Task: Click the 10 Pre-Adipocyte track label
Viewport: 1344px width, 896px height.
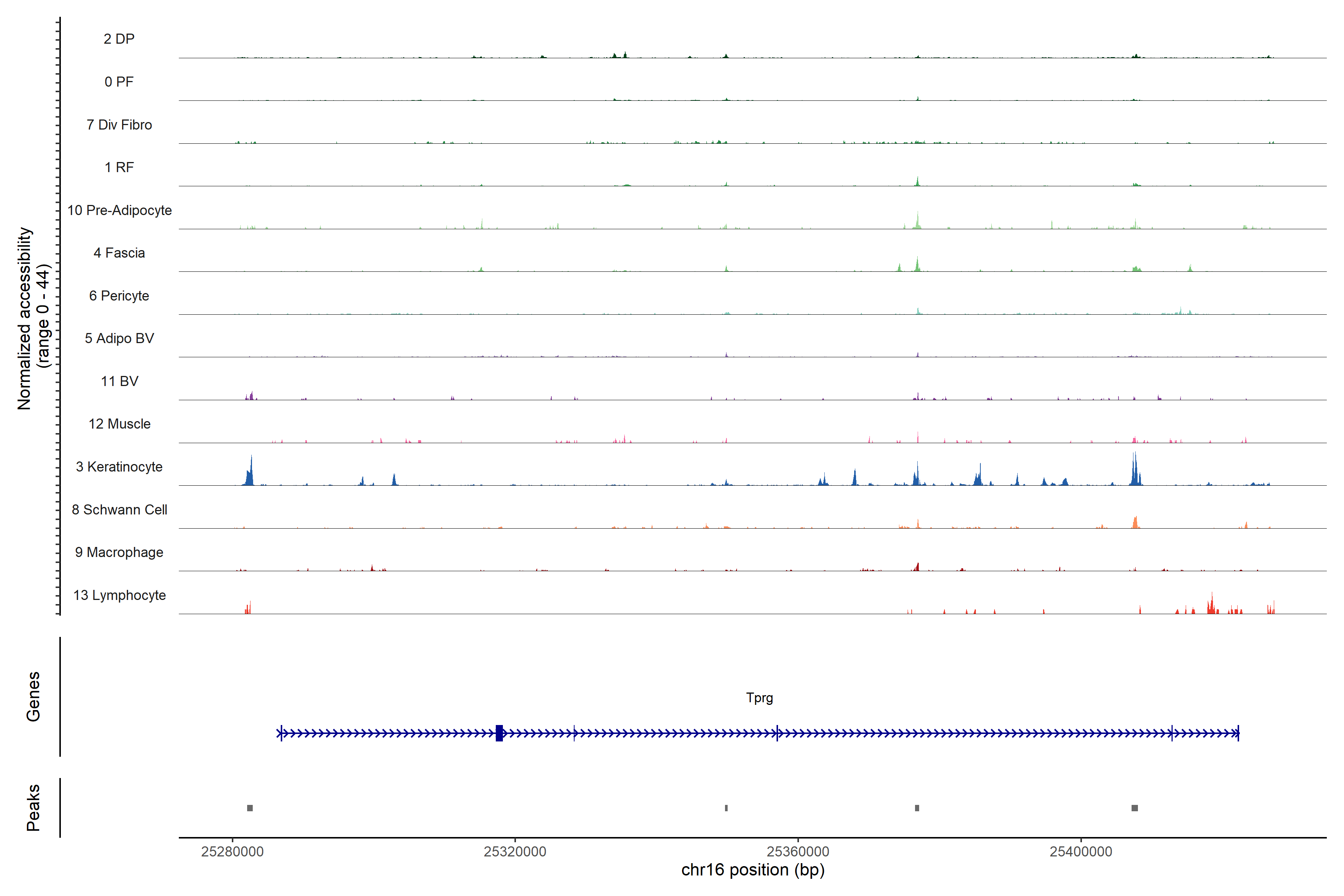Action: pos(119,210)
